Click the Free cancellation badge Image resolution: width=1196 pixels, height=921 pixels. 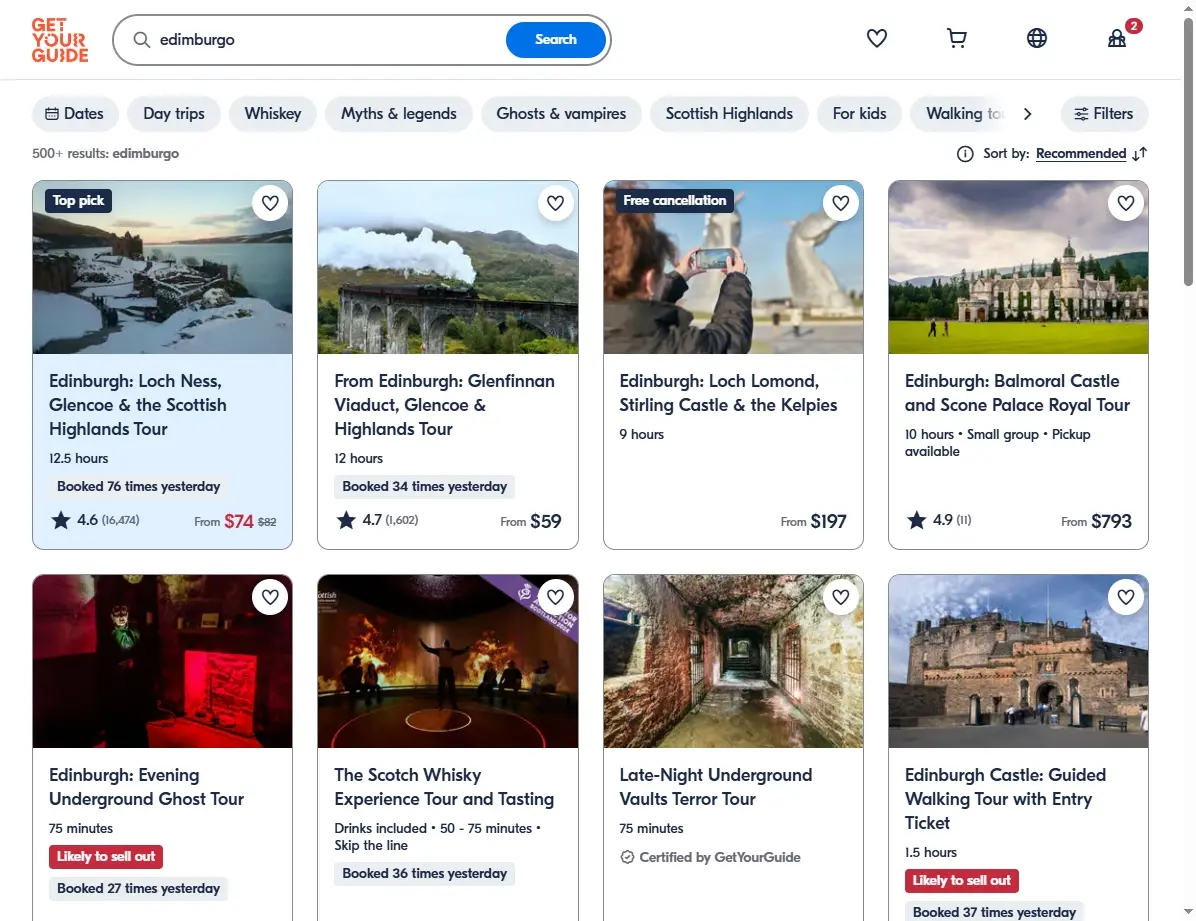[675, 201]
